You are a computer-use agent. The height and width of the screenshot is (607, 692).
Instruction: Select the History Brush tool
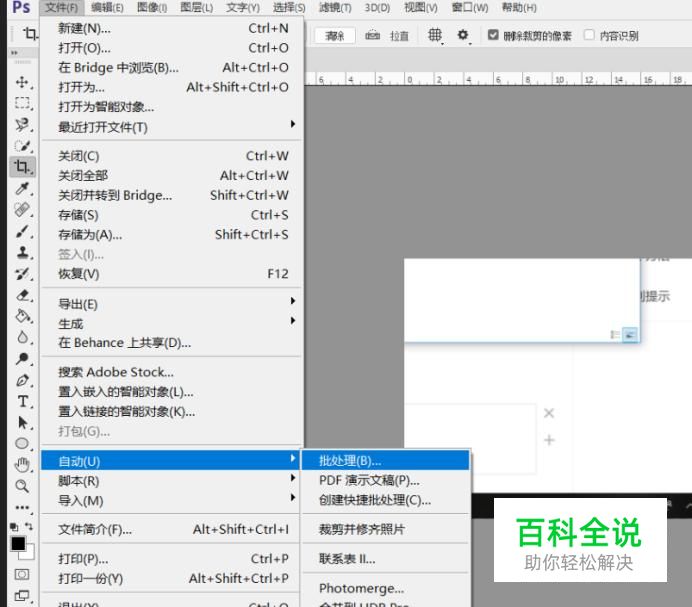[22, 274]
